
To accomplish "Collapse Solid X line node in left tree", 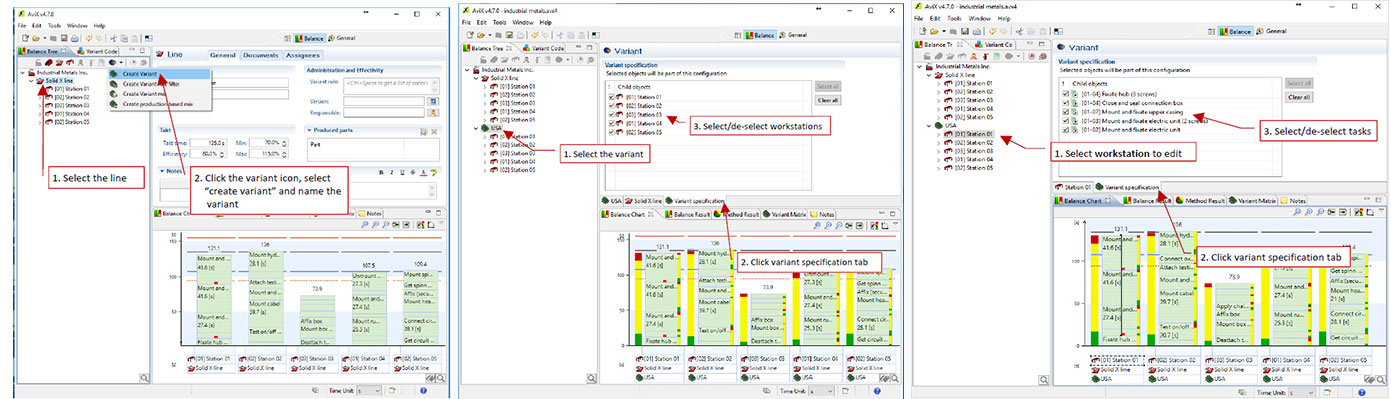I will [31, 80].
